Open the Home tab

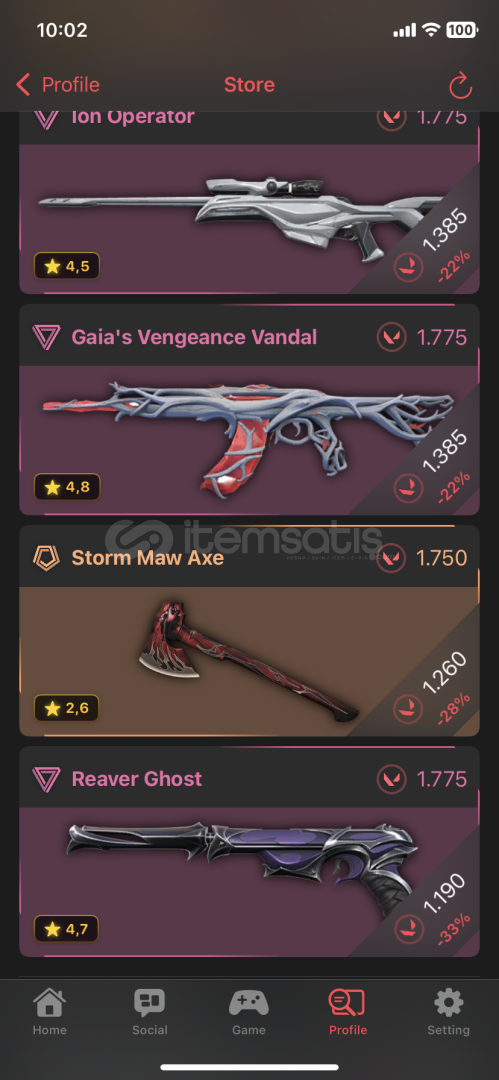point(50,1012)
